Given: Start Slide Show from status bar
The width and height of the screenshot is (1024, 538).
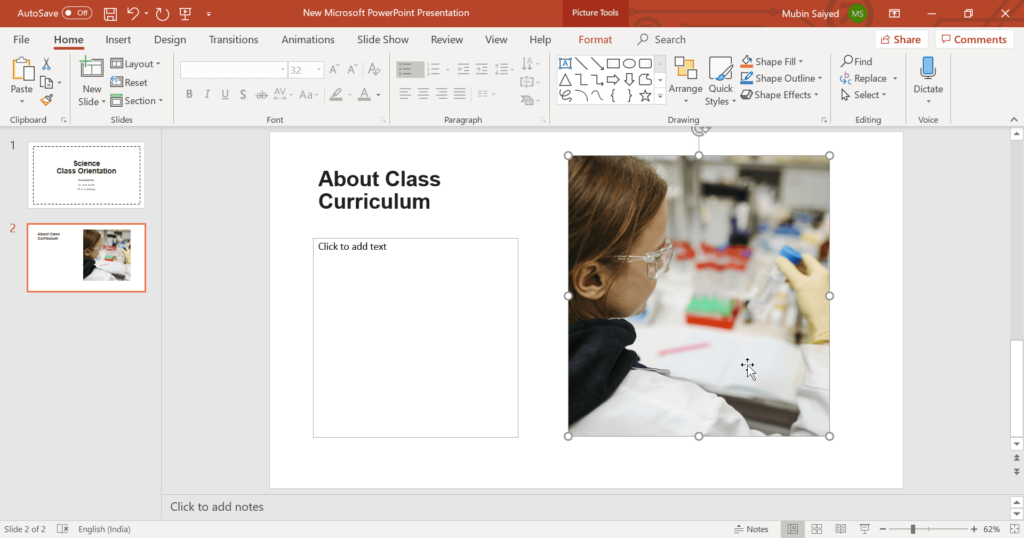Looking at the screenshot, I should click(865, 529).
